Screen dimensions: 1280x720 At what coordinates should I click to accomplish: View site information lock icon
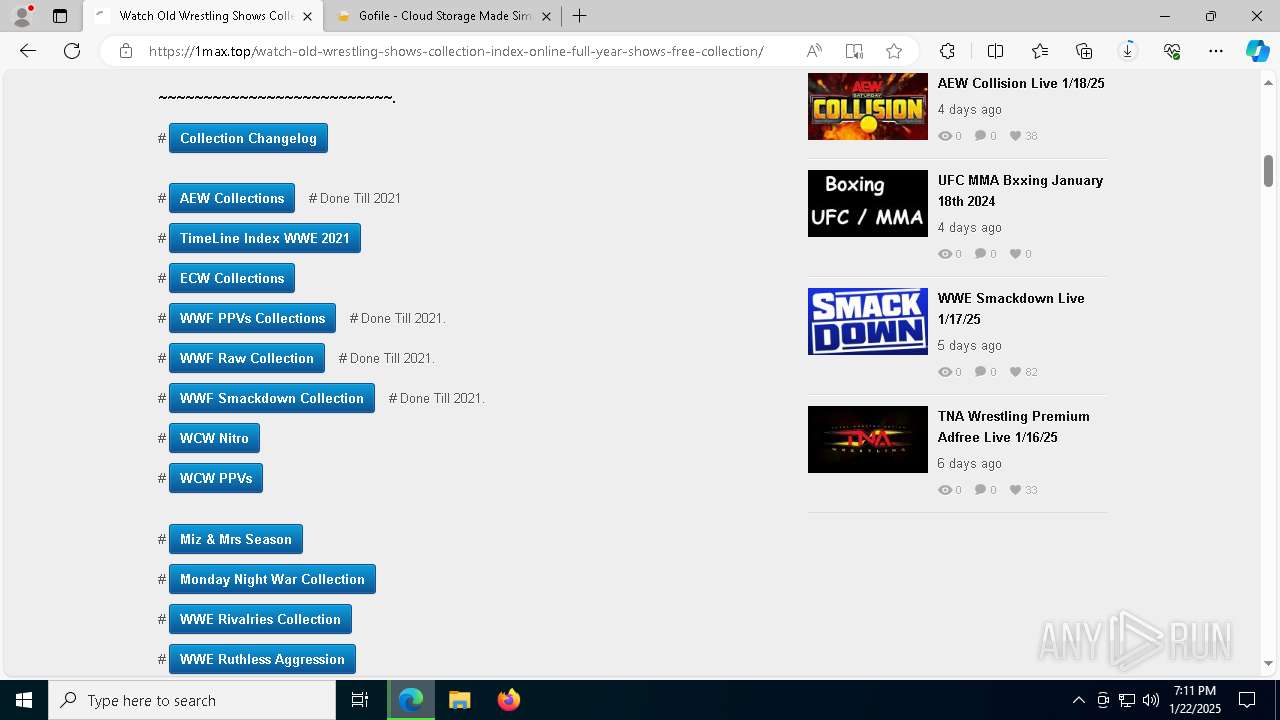126,51
